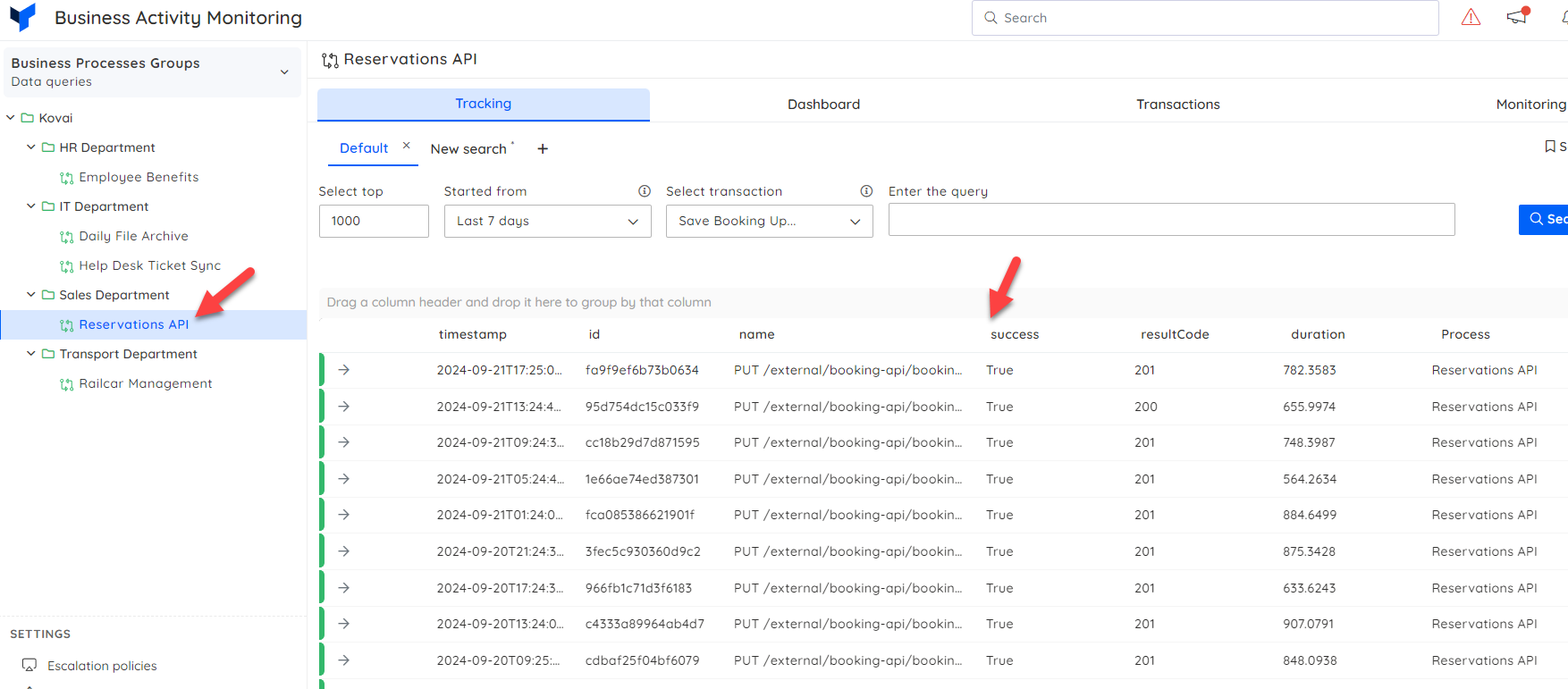
Task: Switch to the Tracking tab
Action: (484, 105)
